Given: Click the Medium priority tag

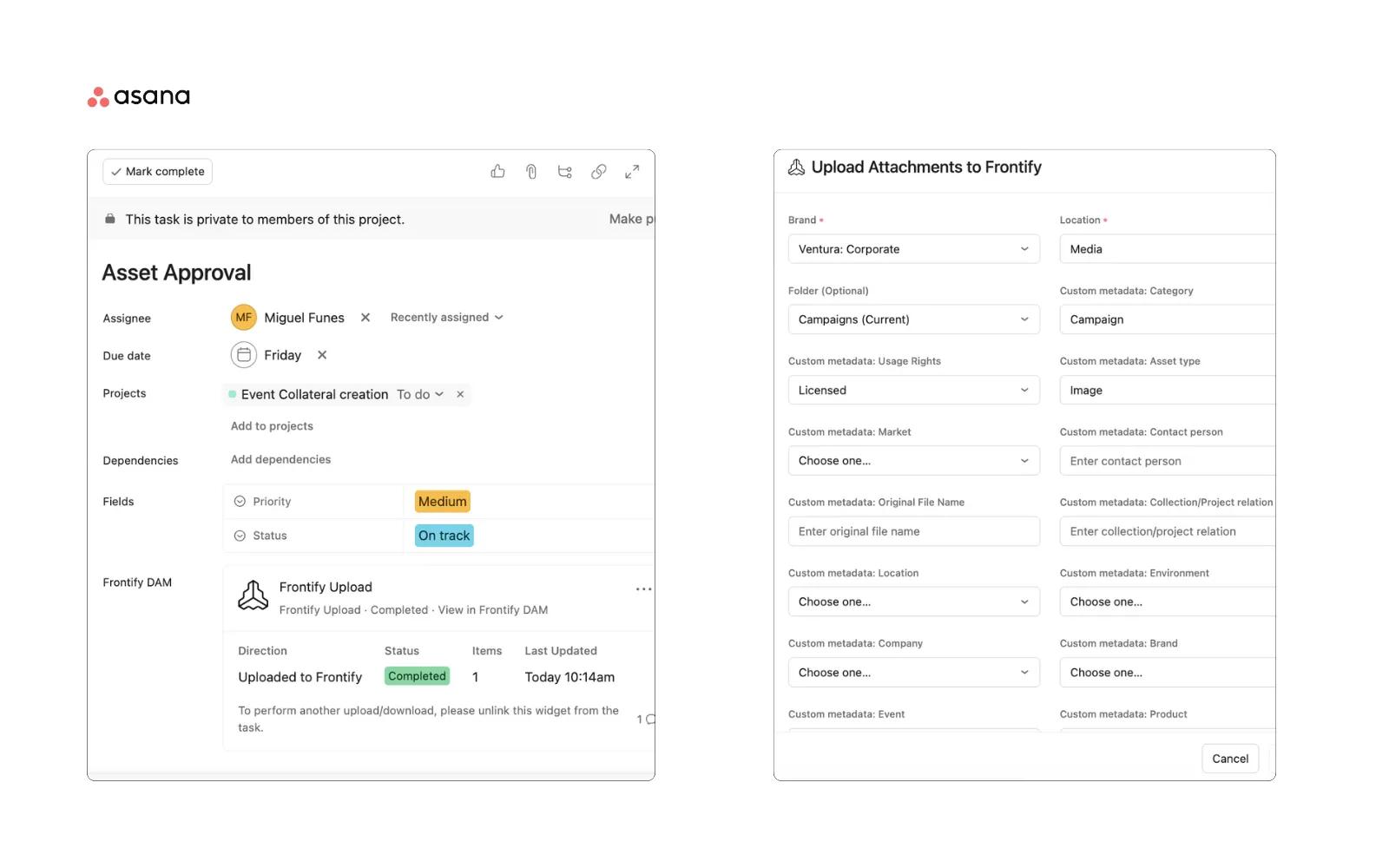Looking at the screenshot, I should coord(442,502).
